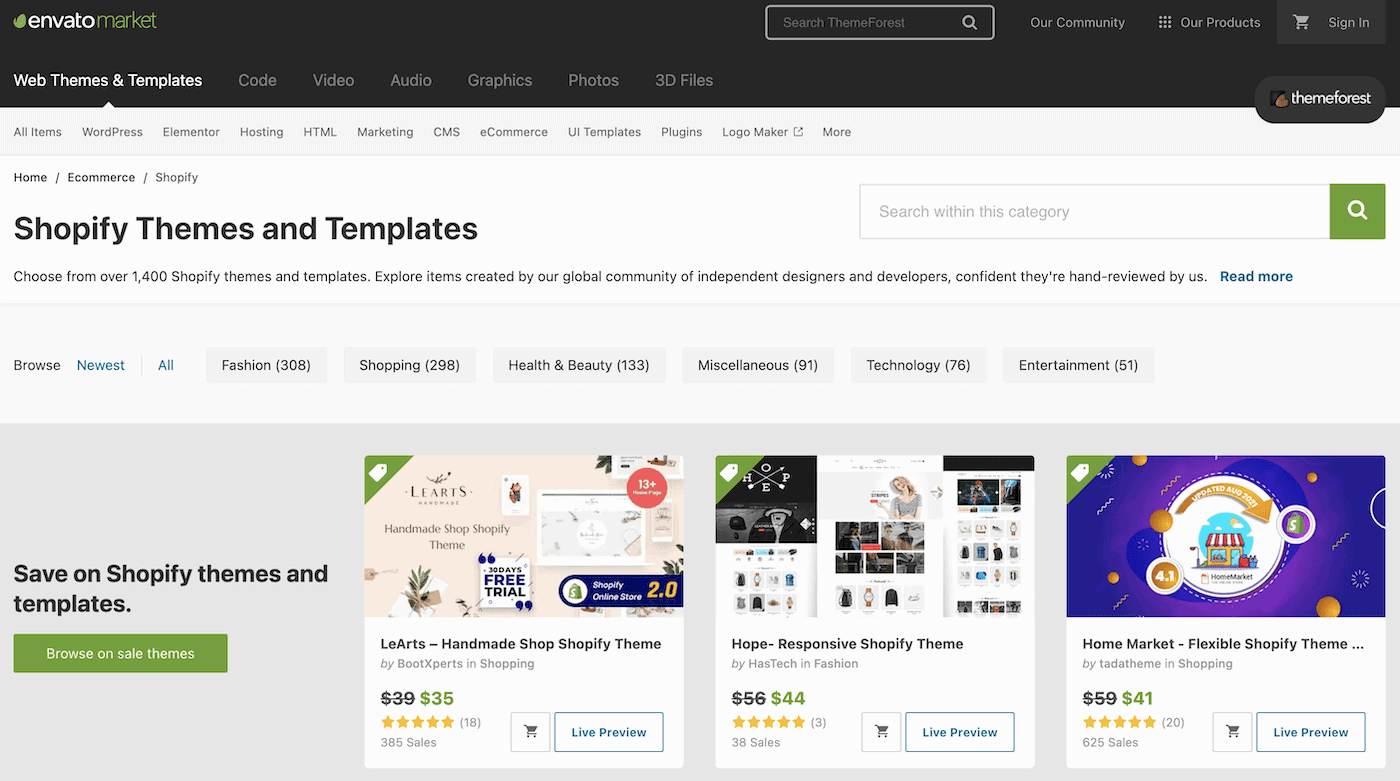Click the tadatheme author link
The width and height of the screenshot is (1400, 781).
coord(1130,664)
